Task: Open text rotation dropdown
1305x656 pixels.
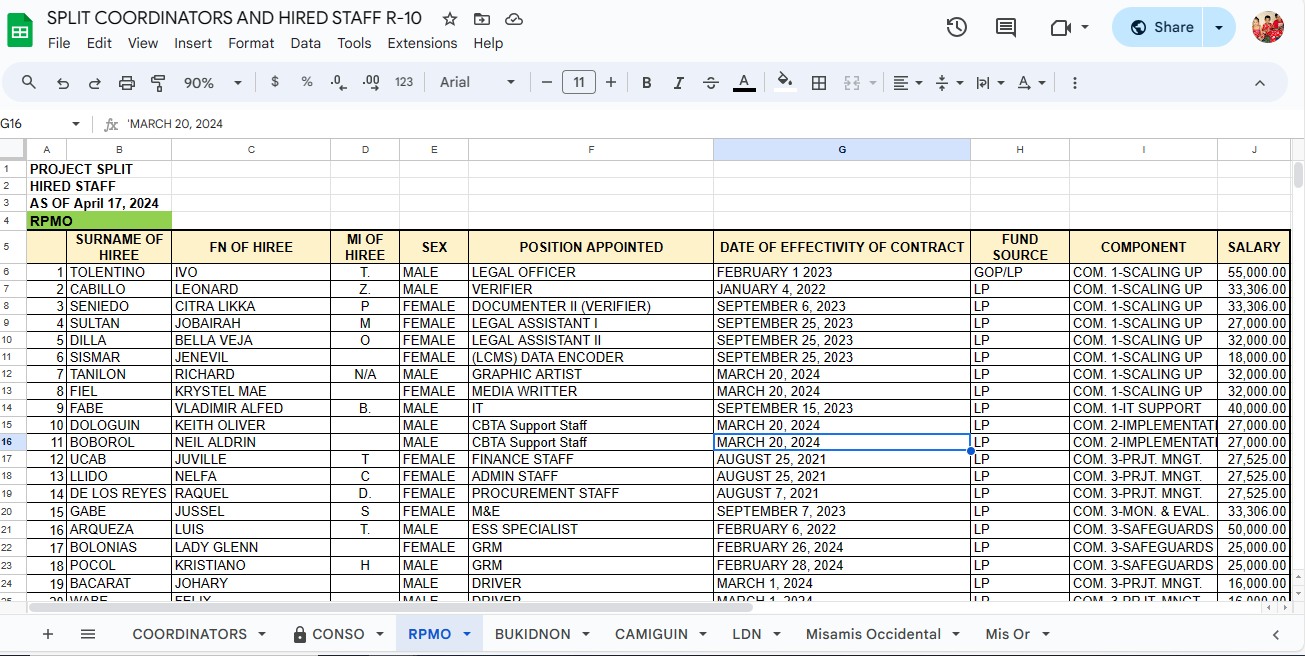Action: [x=1031, y=82]
